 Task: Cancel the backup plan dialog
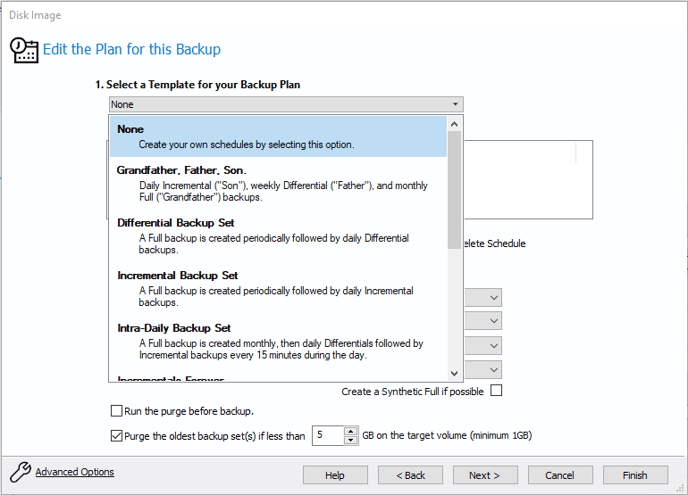pos(560,475)
